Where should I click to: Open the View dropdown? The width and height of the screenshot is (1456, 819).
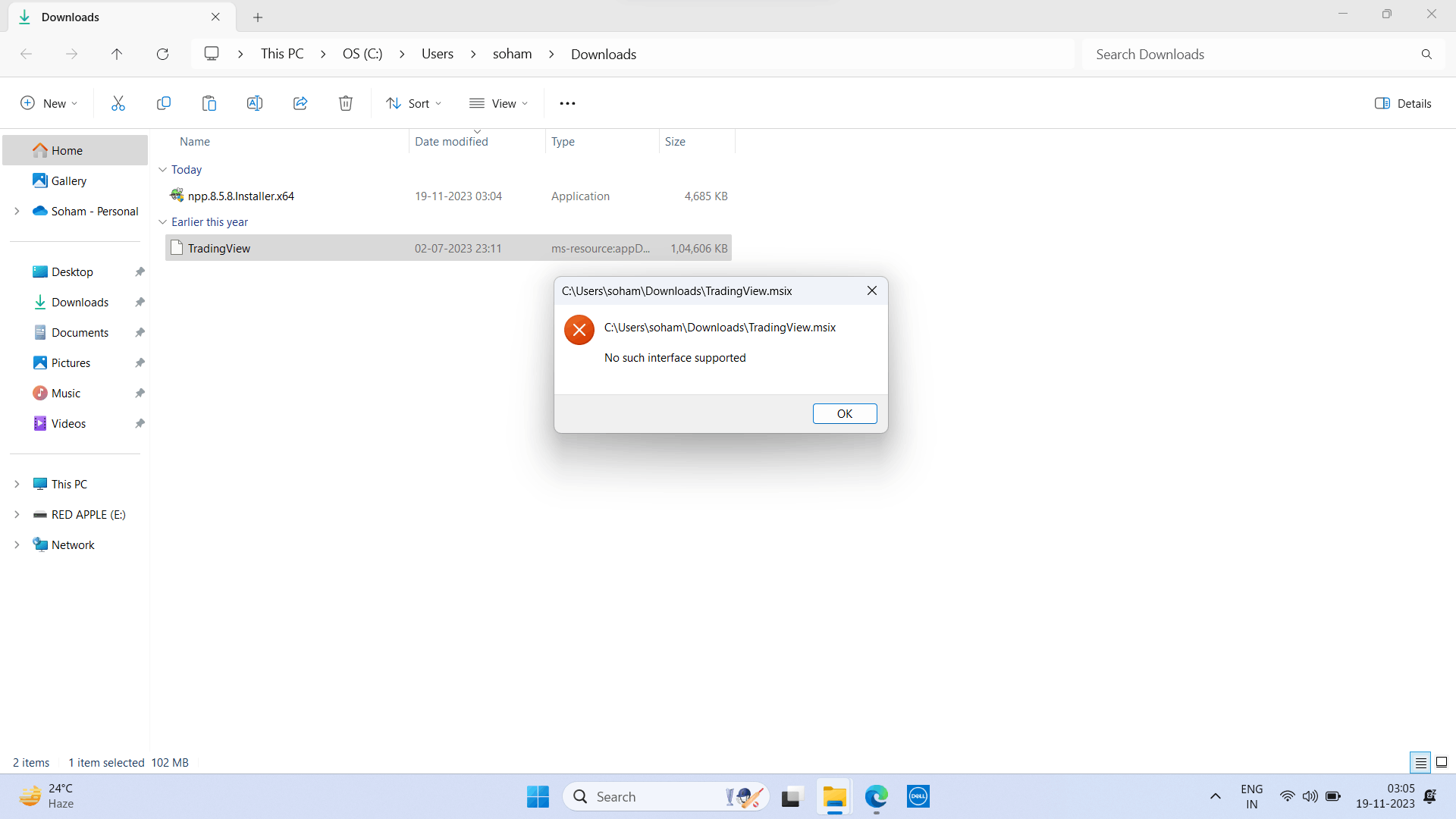click(498, 103)
